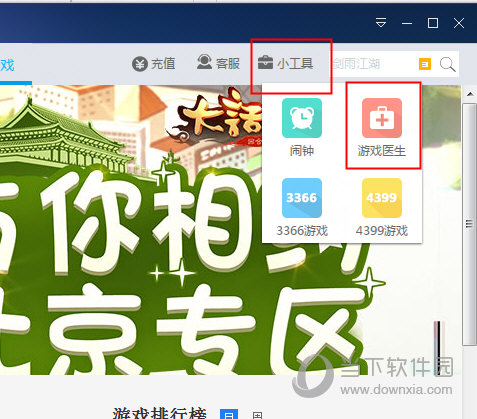Minimize the game client window
The height and width of the screenshot is (419, 477).
tap(407, 23)
